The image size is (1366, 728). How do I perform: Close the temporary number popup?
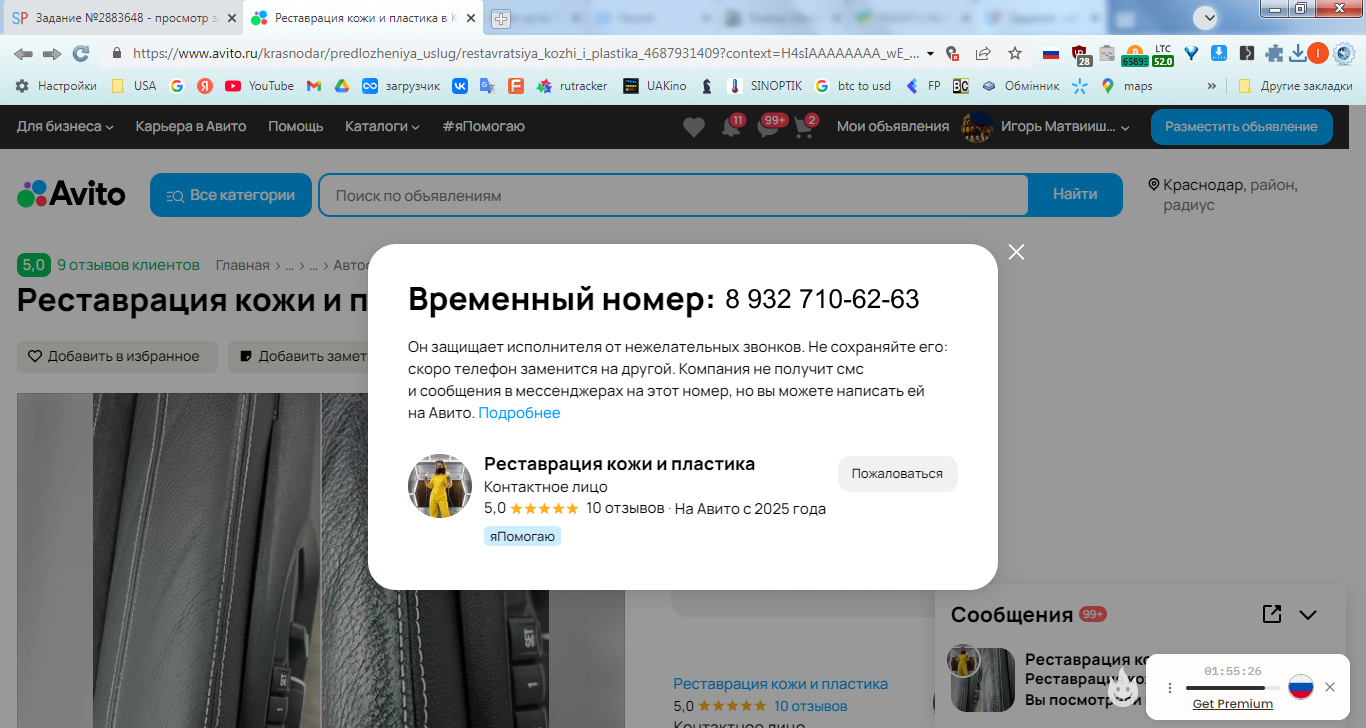coord(1017,252)
